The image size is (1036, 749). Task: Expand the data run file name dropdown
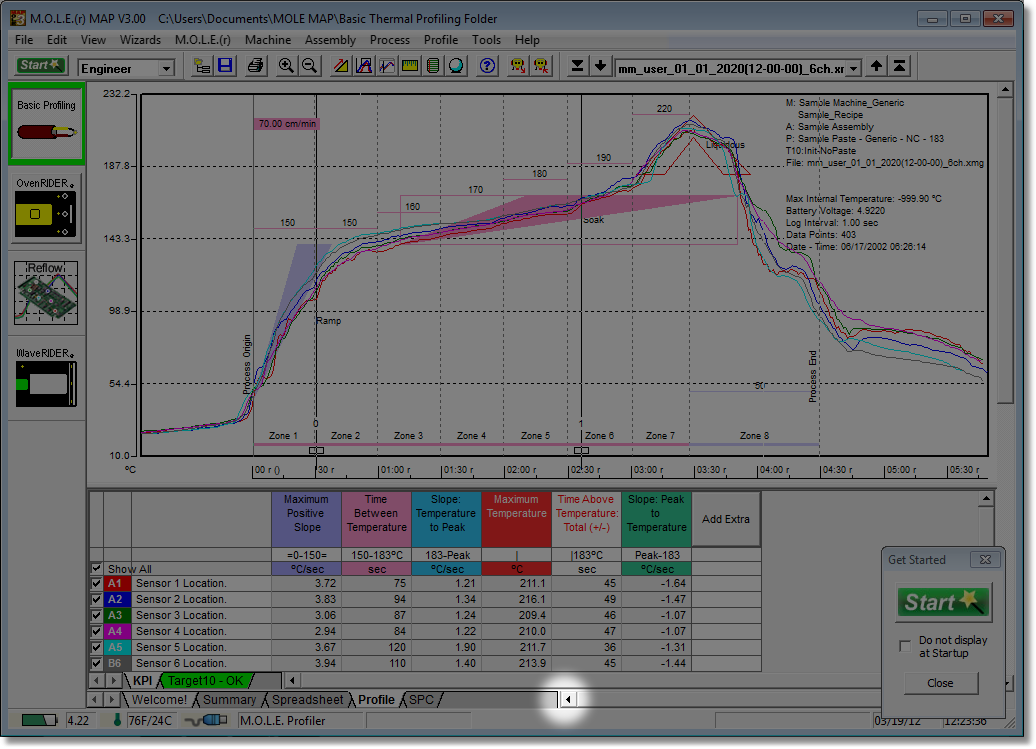(x=854, y=68)
